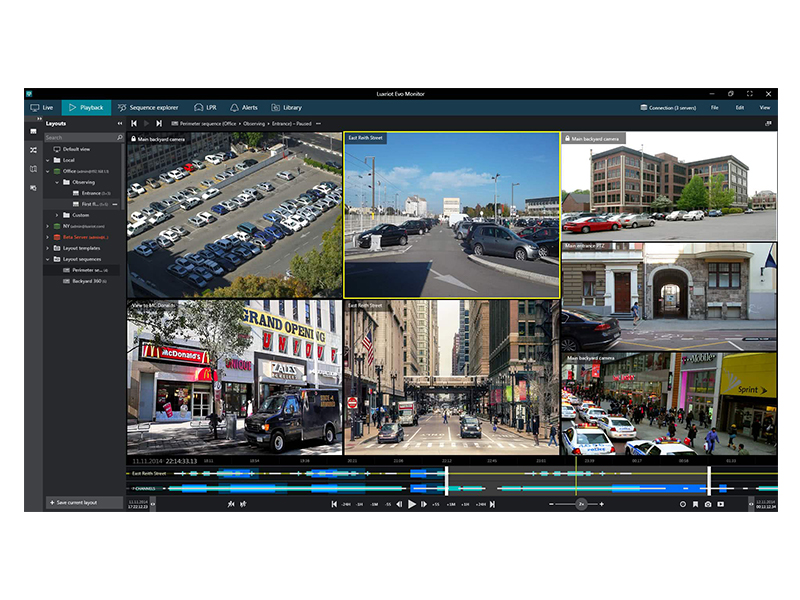
Task: Take a snapshot with camera icon
Action: [708, 505]
